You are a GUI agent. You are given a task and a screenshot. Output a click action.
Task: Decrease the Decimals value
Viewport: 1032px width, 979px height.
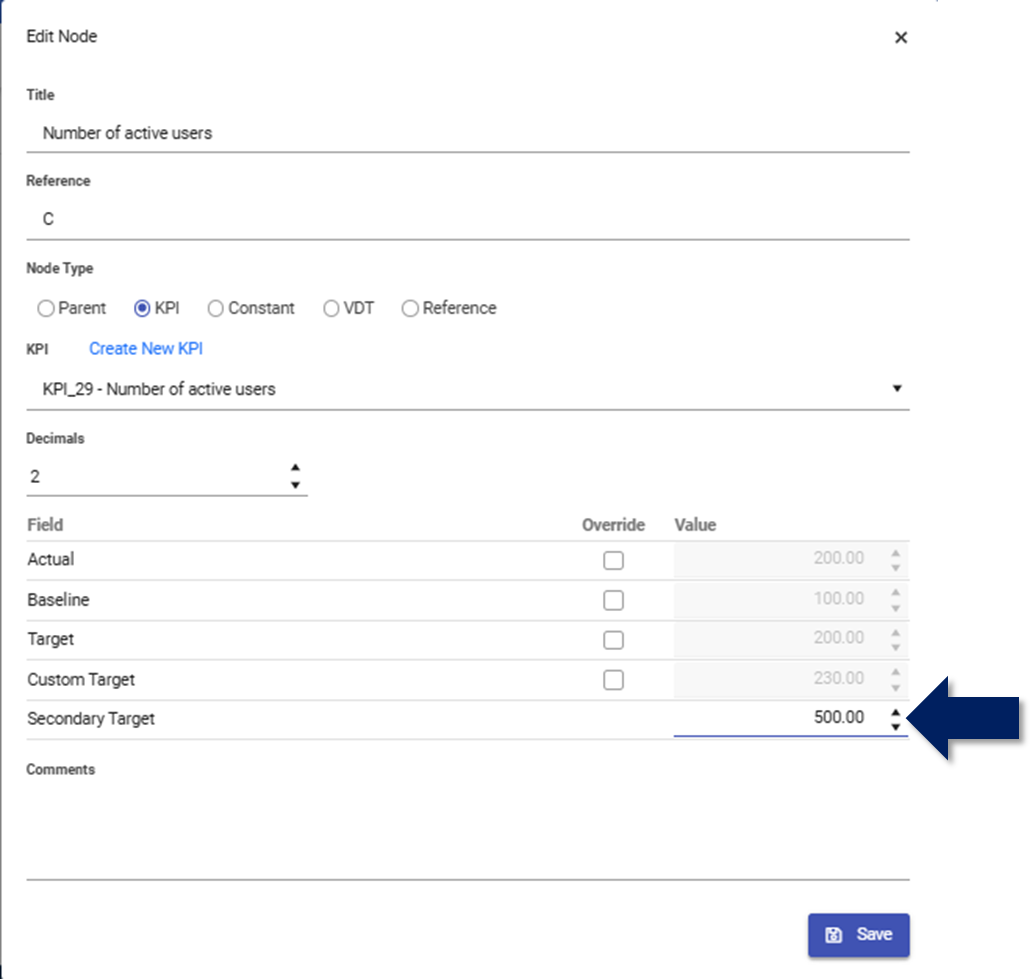click(x=296, y=485)
